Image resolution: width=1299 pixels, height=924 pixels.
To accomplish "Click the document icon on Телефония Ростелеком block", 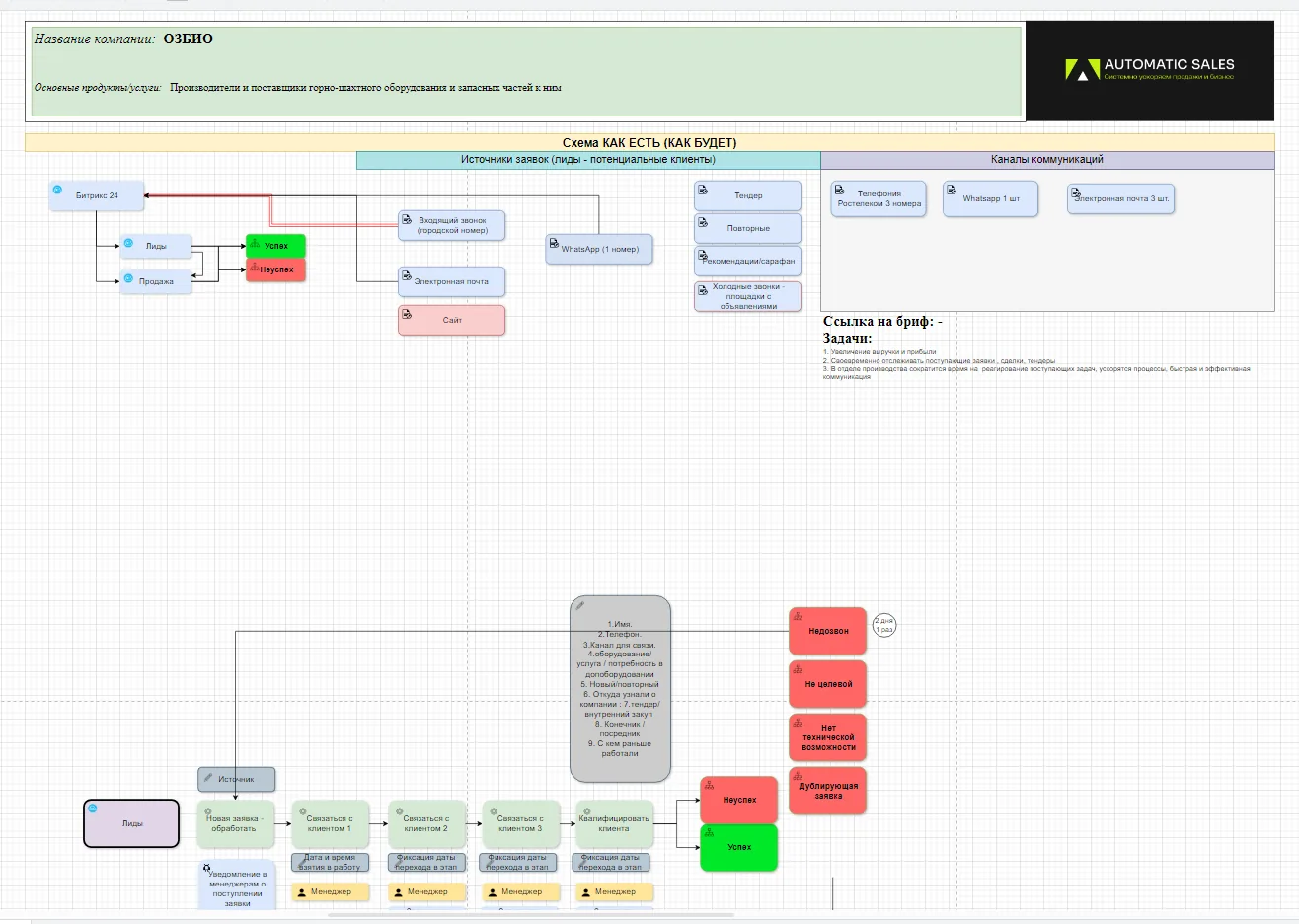I will pyautogui.click(x=839, y=190).
